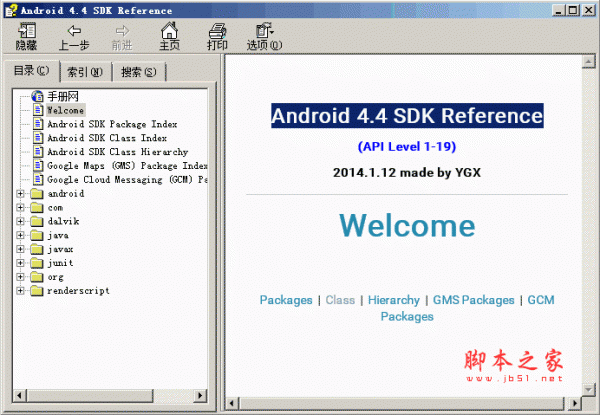Click the org folder icon

37,277
